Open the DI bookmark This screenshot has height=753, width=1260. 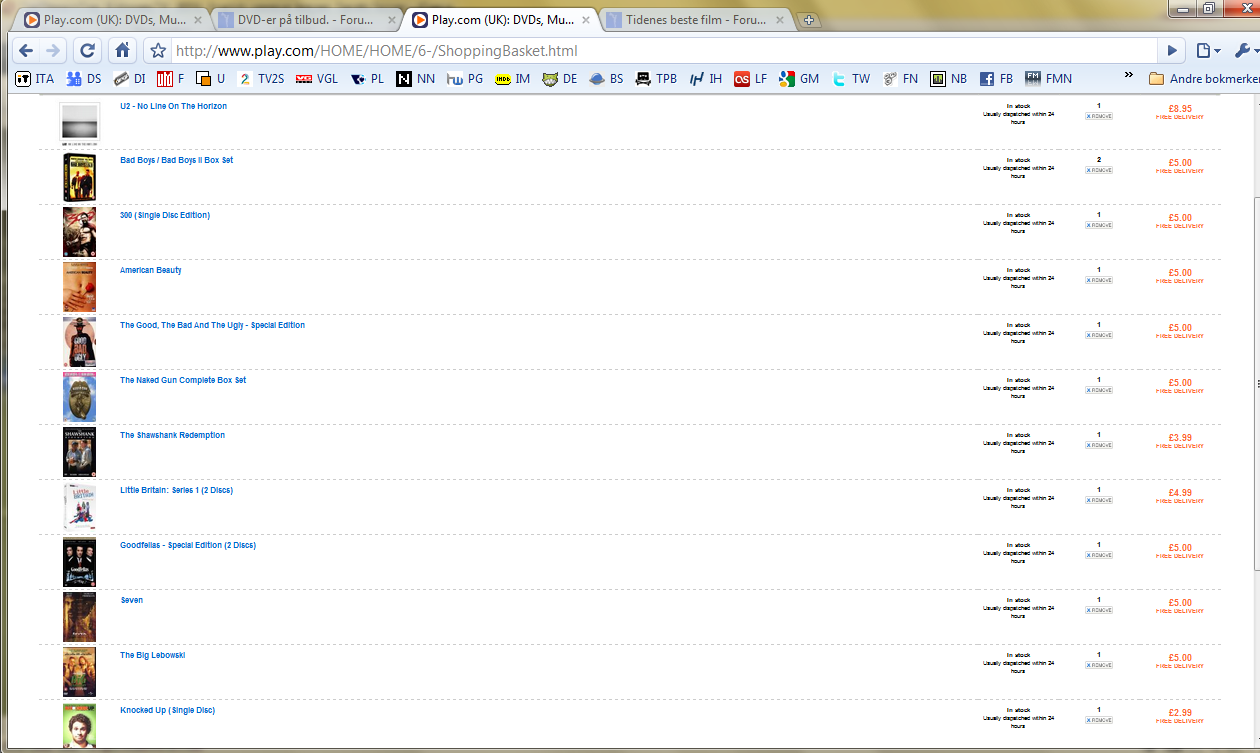(130, 78)
